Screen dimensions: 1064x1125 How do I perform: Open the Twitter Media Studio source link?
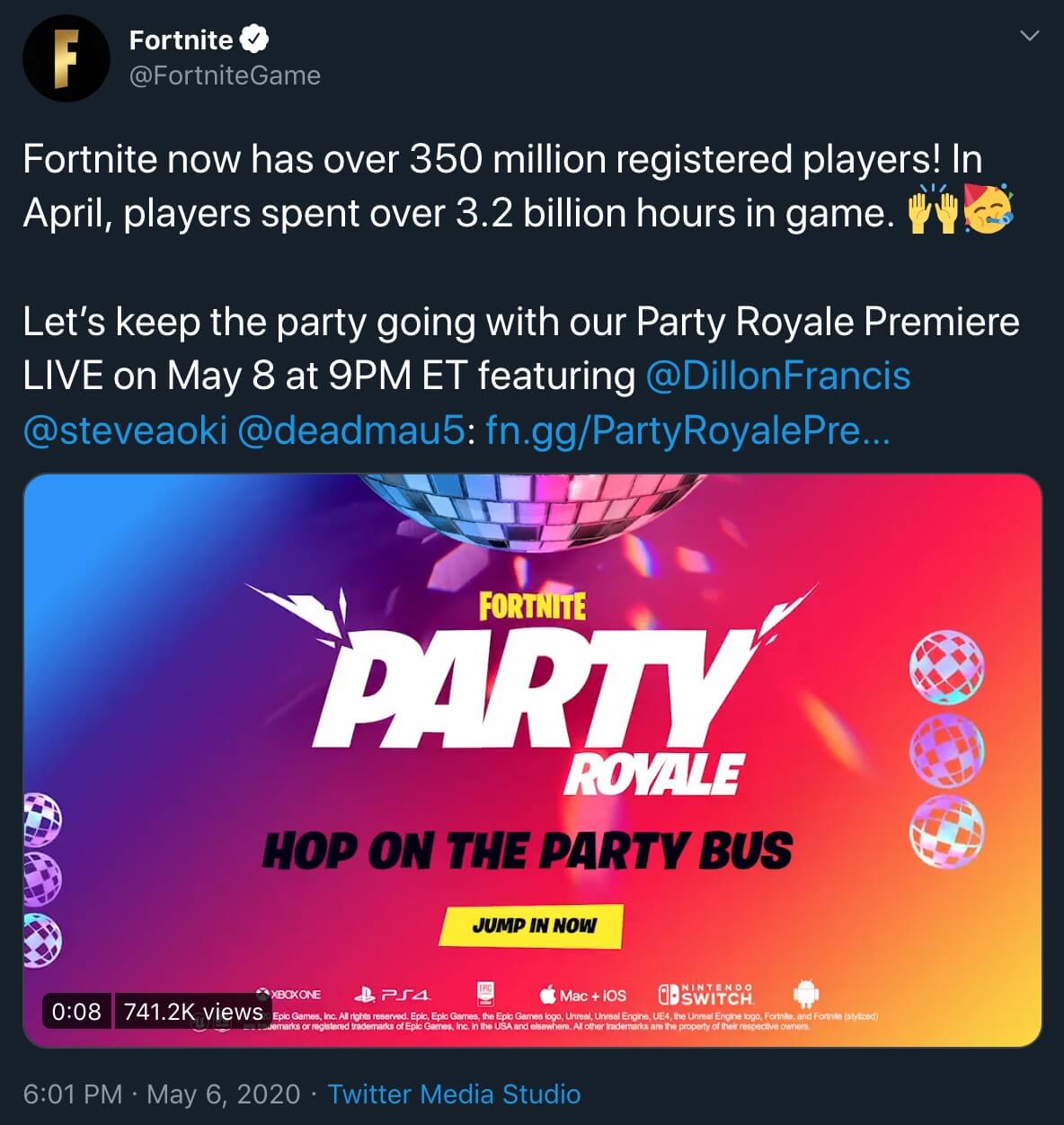[x=454, y=1094]
